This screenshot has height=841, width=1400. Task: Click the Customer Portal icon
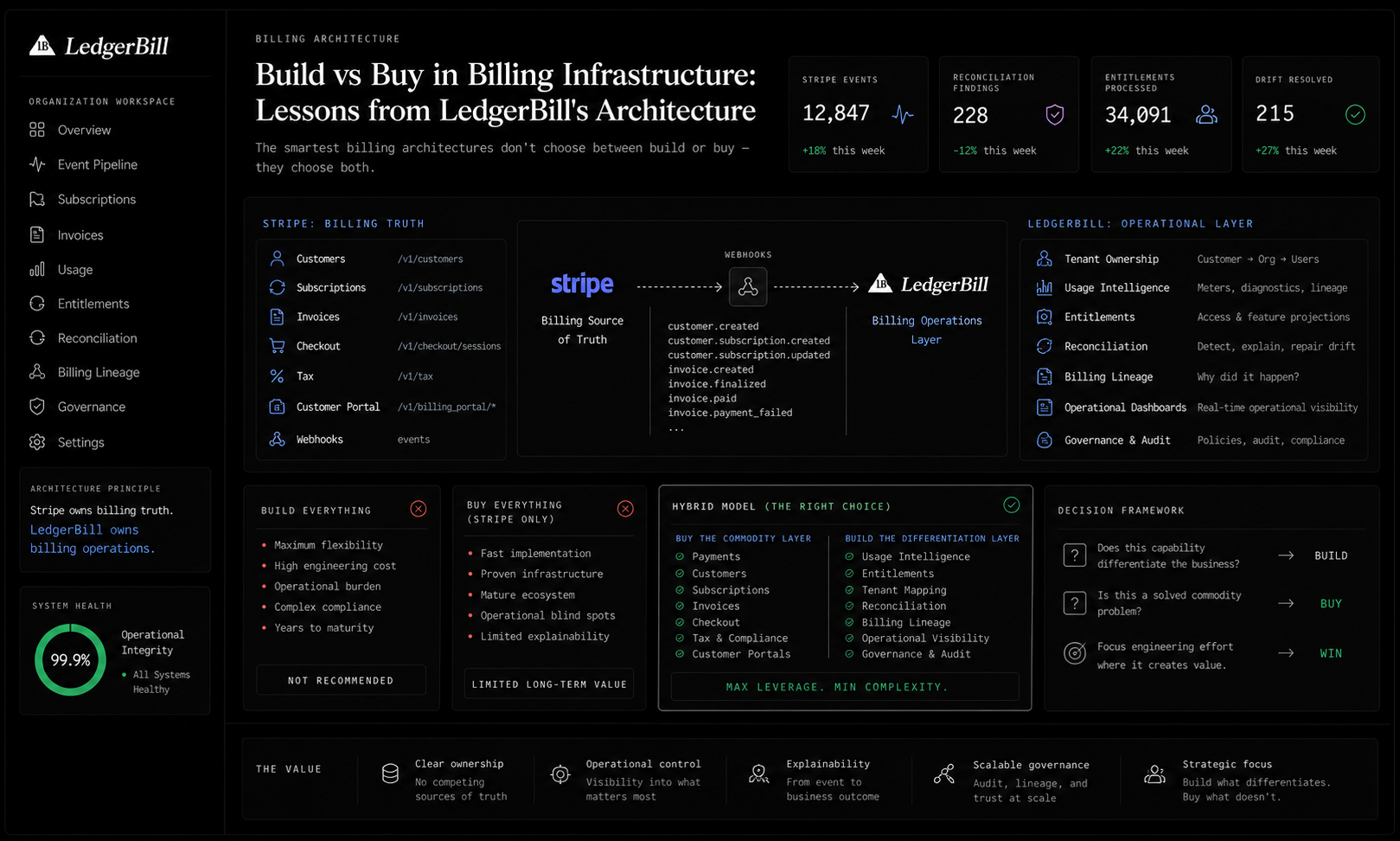coord(277,407)
